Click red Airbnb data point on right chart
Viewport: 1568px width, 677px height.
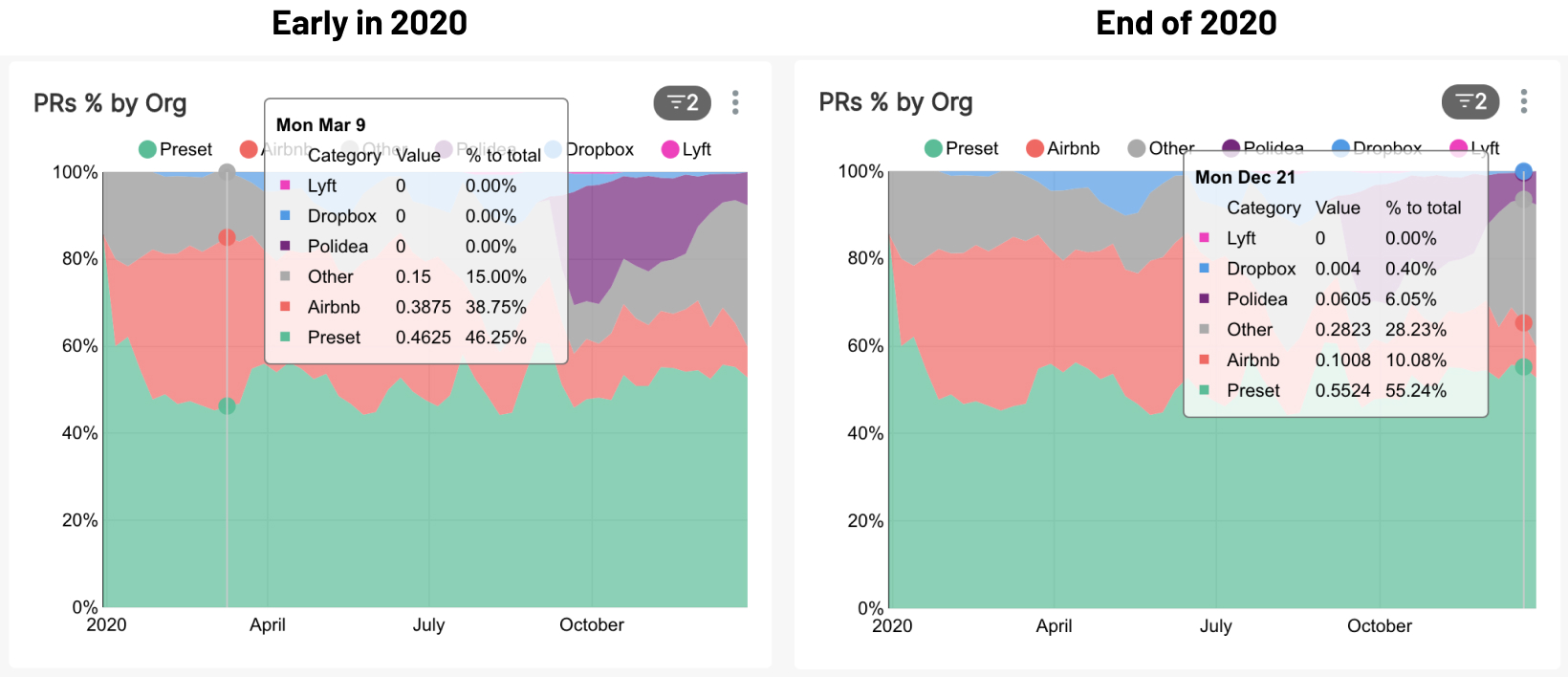pyautogui.click(x=1524, y=323)
